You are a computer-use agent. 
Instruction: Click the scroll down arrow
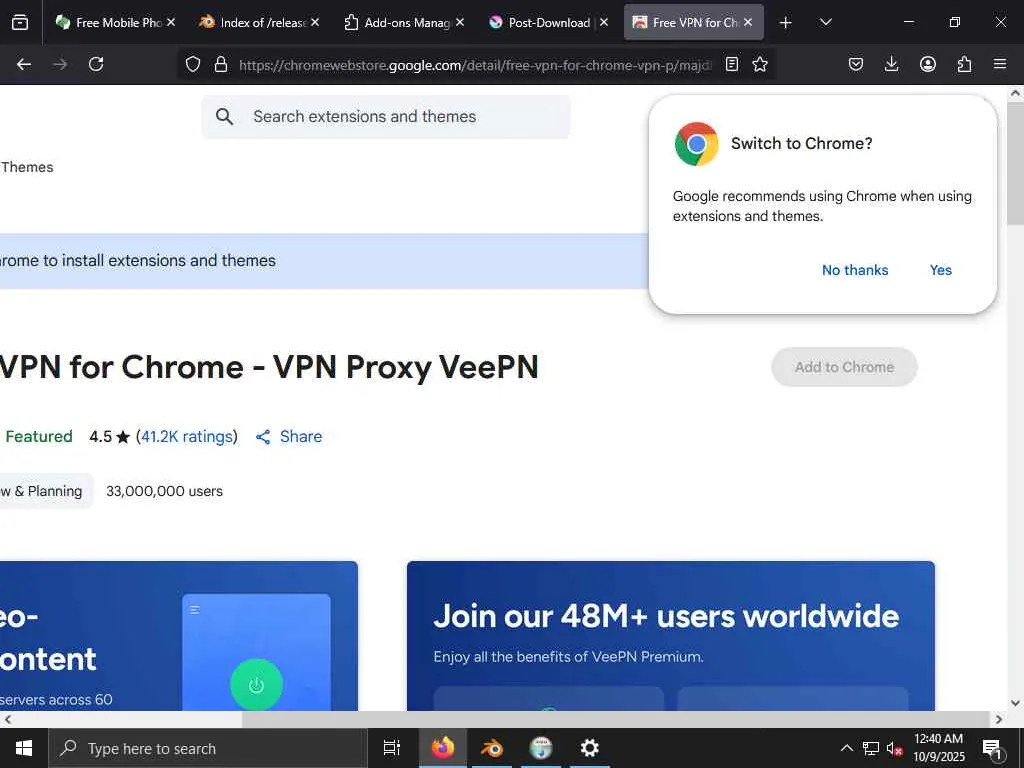(1016, 703)
